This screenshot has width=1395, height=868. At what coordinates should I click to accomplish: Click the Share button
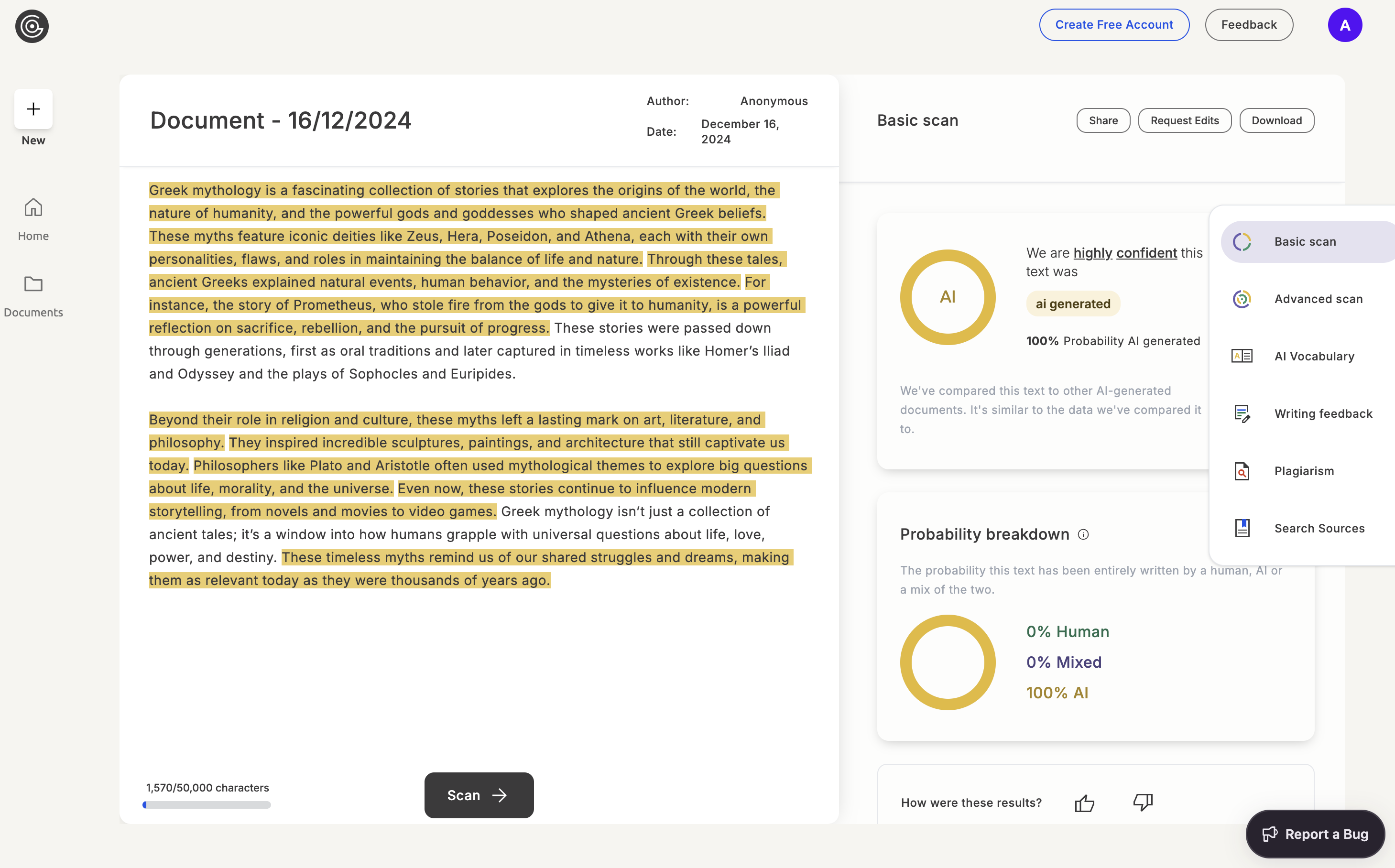[x=1103, y=120]
